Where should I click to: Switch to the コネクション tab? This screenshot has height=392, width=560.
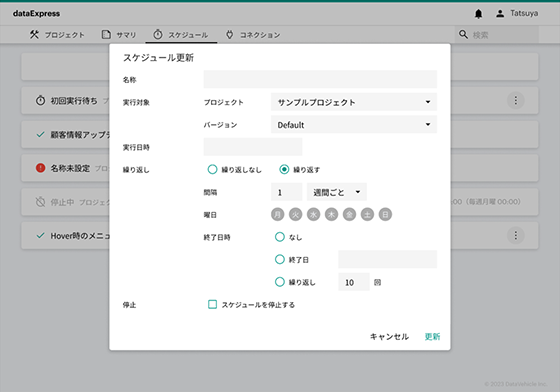253,35
